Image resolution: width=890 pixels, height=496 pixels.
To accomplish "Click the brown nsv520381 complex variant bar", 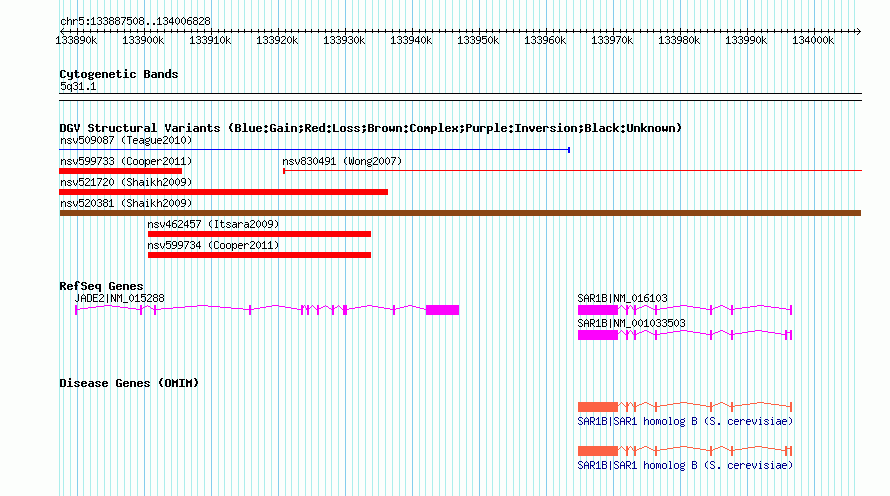I will (460, 213).
